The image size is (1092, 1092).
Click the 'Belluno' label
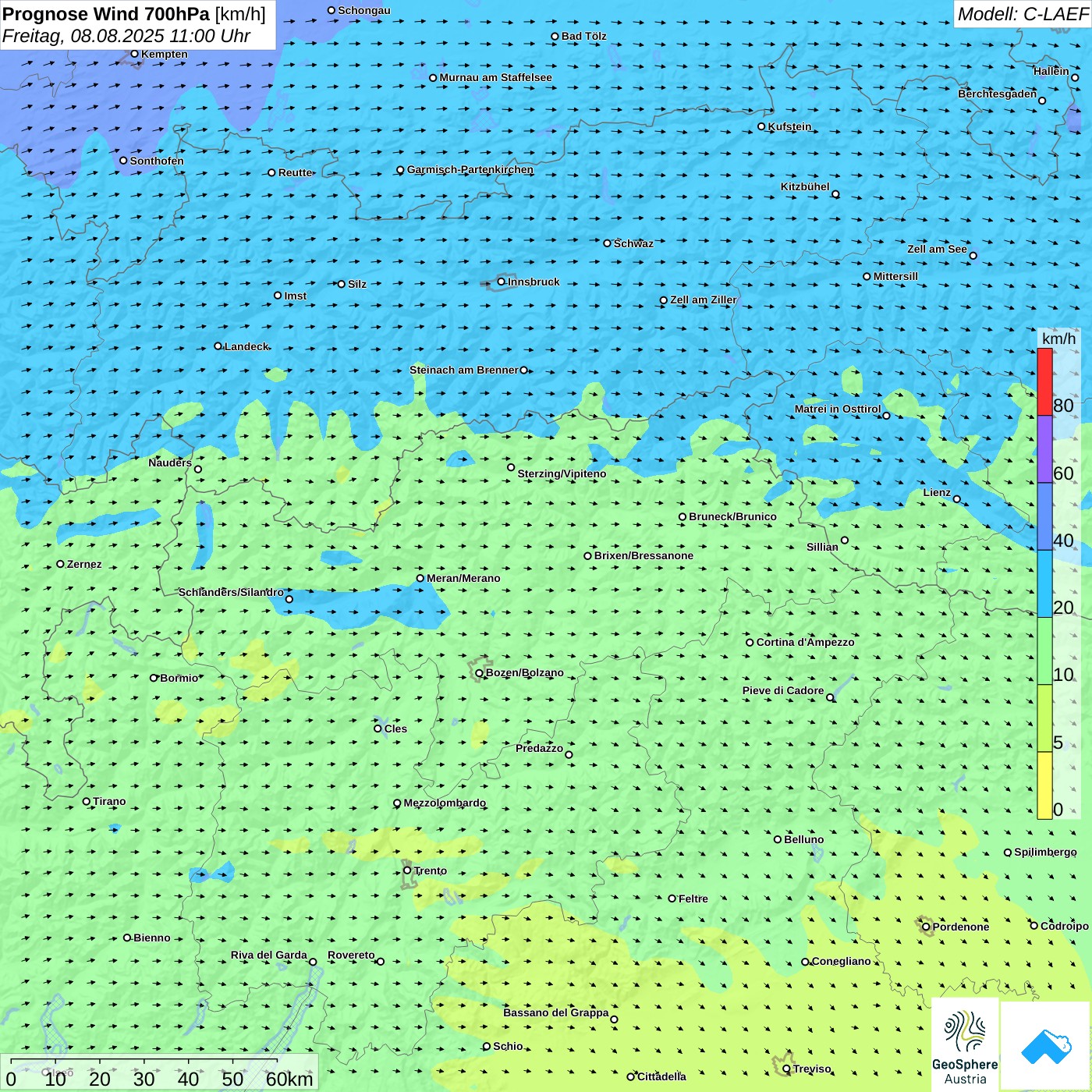tap(804, 839)
